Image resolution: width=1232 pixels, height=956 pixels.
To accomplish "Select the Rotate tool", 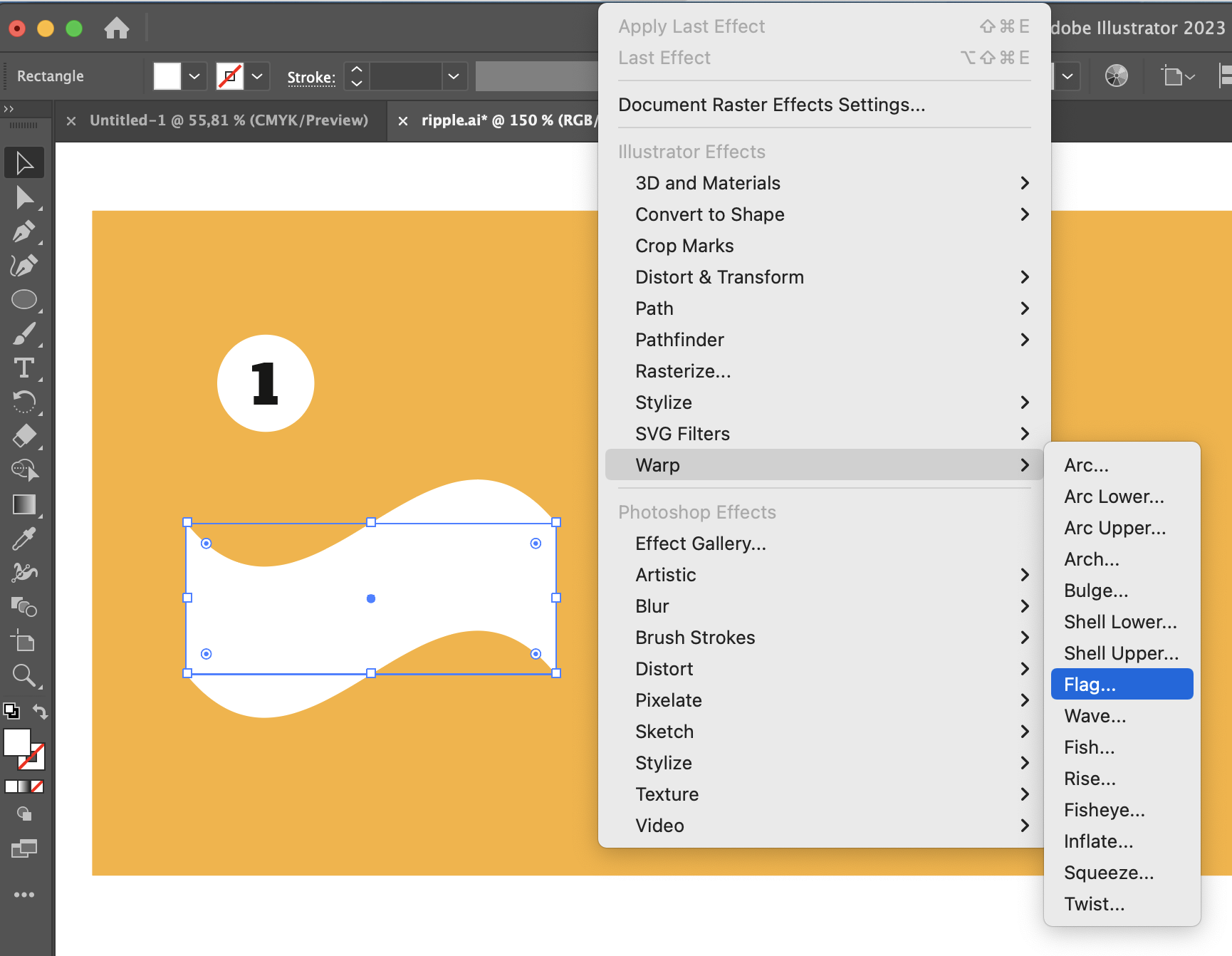I will point(24,402).
